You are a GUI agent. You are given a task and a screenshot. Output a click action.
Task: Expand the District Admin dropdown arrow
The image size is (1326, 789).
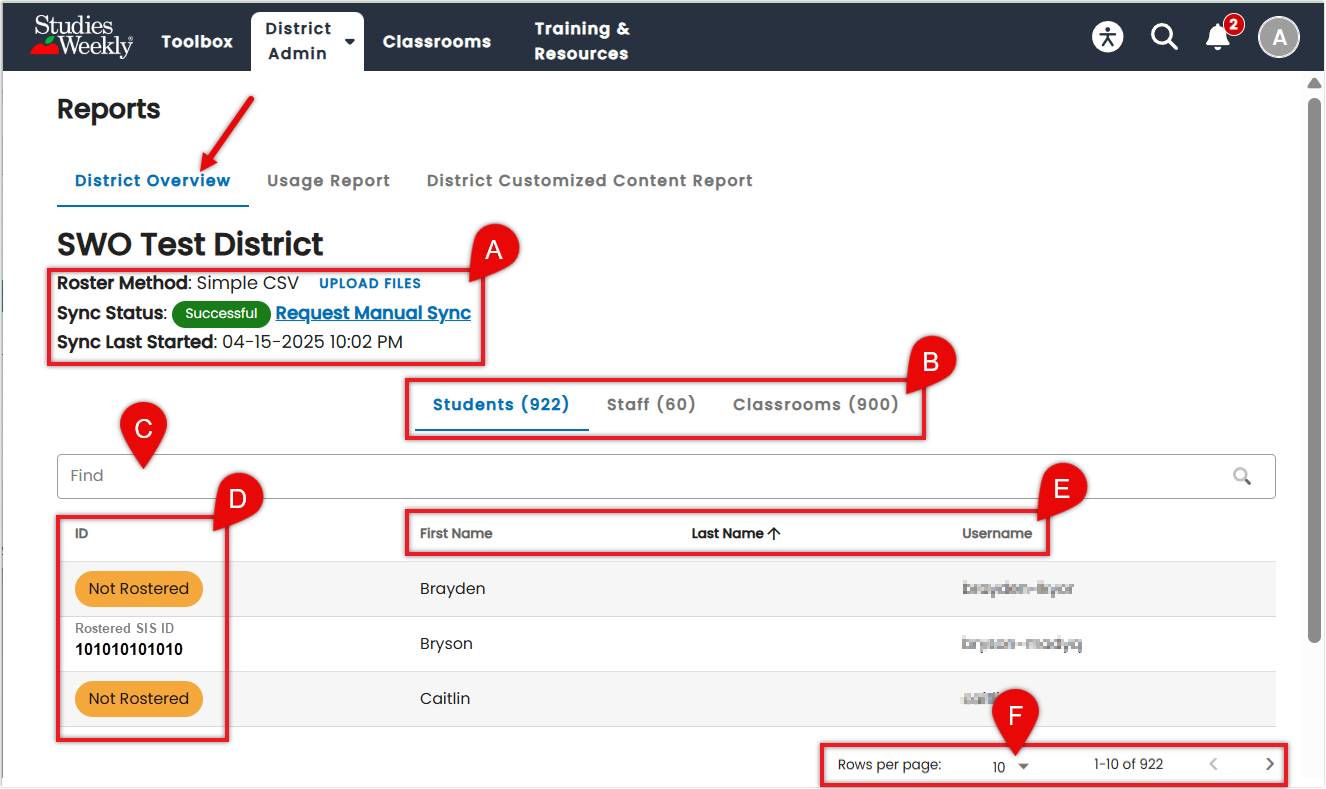click(x=350, y=42)
